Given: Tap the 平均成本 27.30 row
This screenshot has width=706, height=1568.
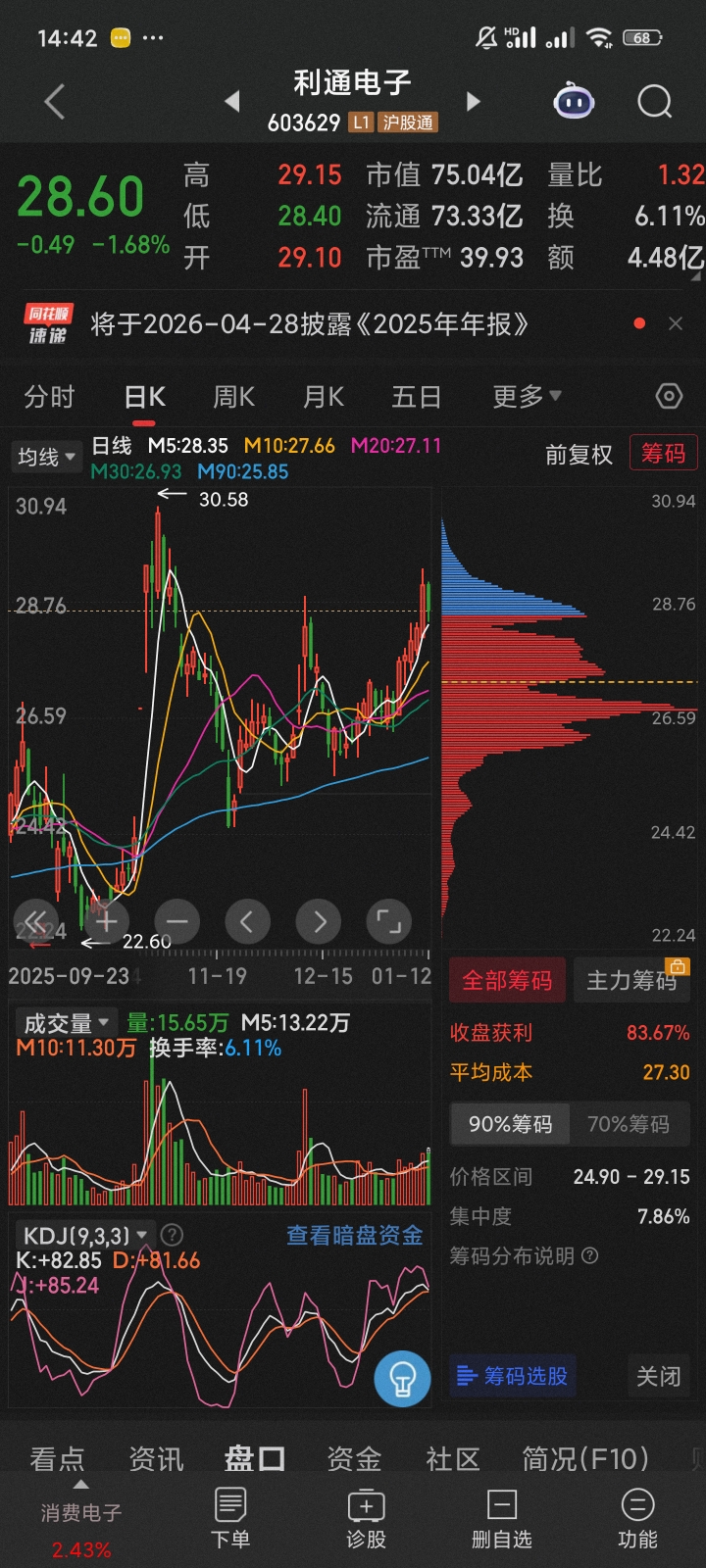Looking at the screenshot, I should click(x=570, y=1072).
